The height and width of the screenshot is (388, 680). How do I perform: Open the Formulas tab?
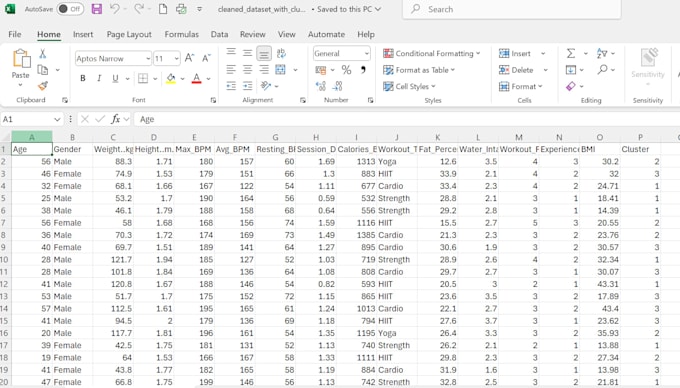click(182, 34)
